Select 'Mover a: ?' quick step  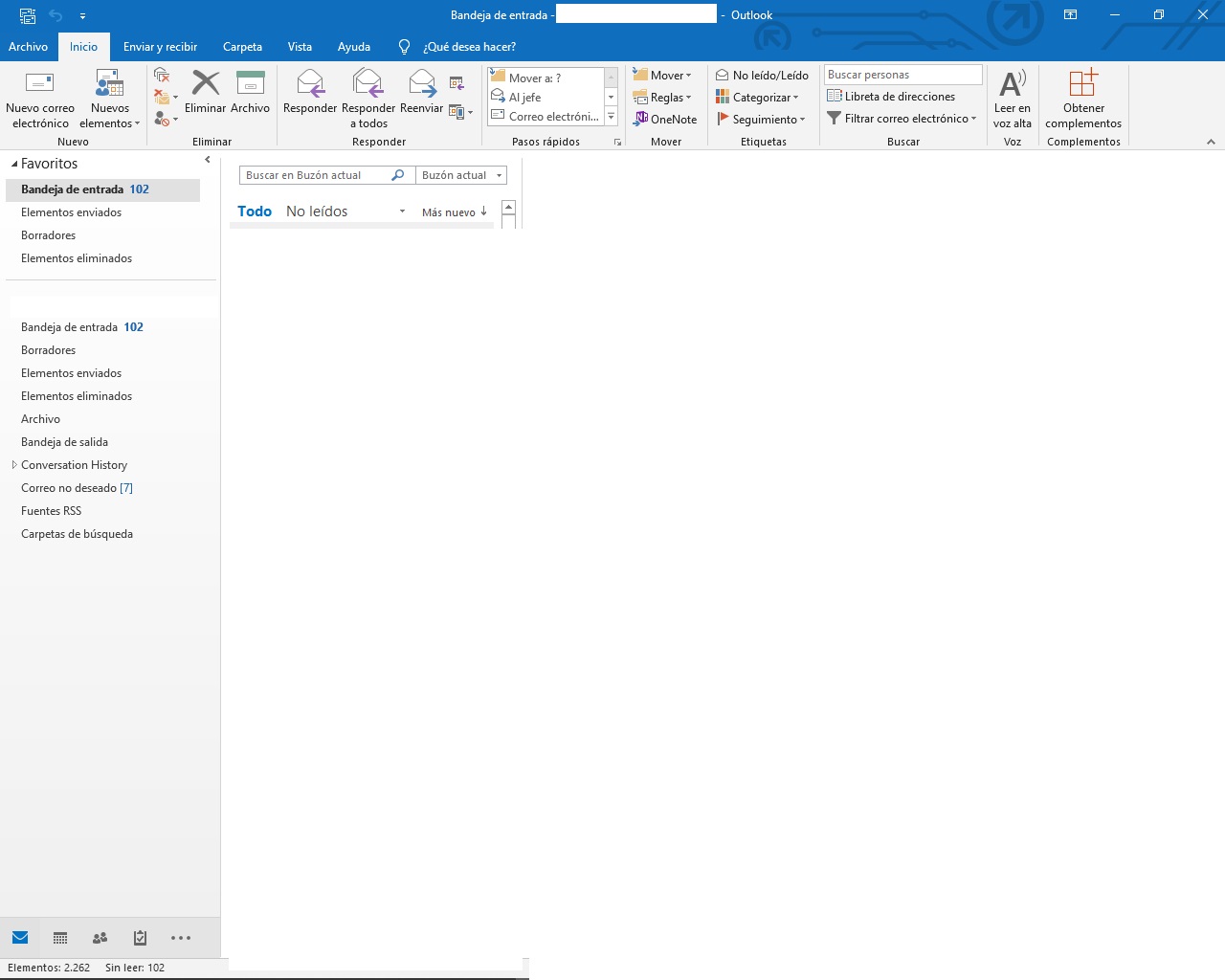[546, 78]
